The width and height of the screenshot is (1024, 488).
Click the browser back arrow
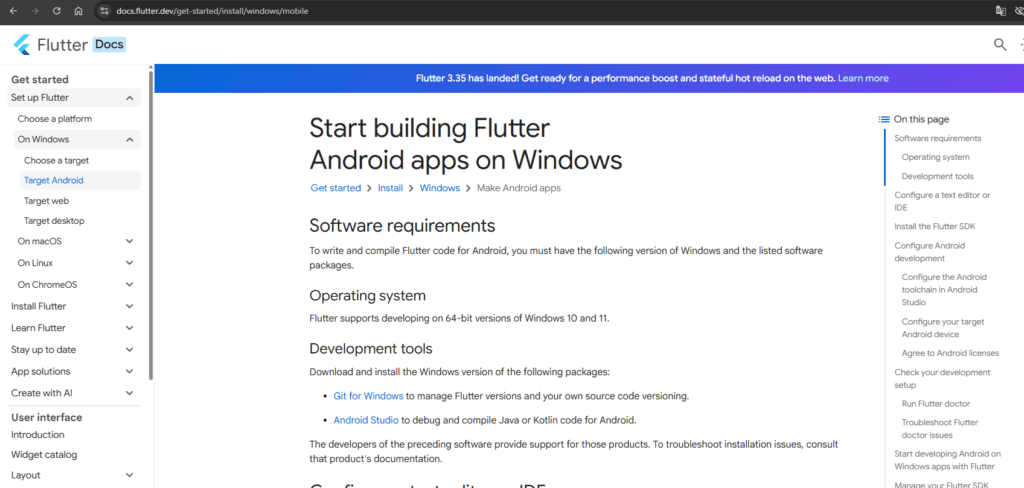tap(14, 11)
